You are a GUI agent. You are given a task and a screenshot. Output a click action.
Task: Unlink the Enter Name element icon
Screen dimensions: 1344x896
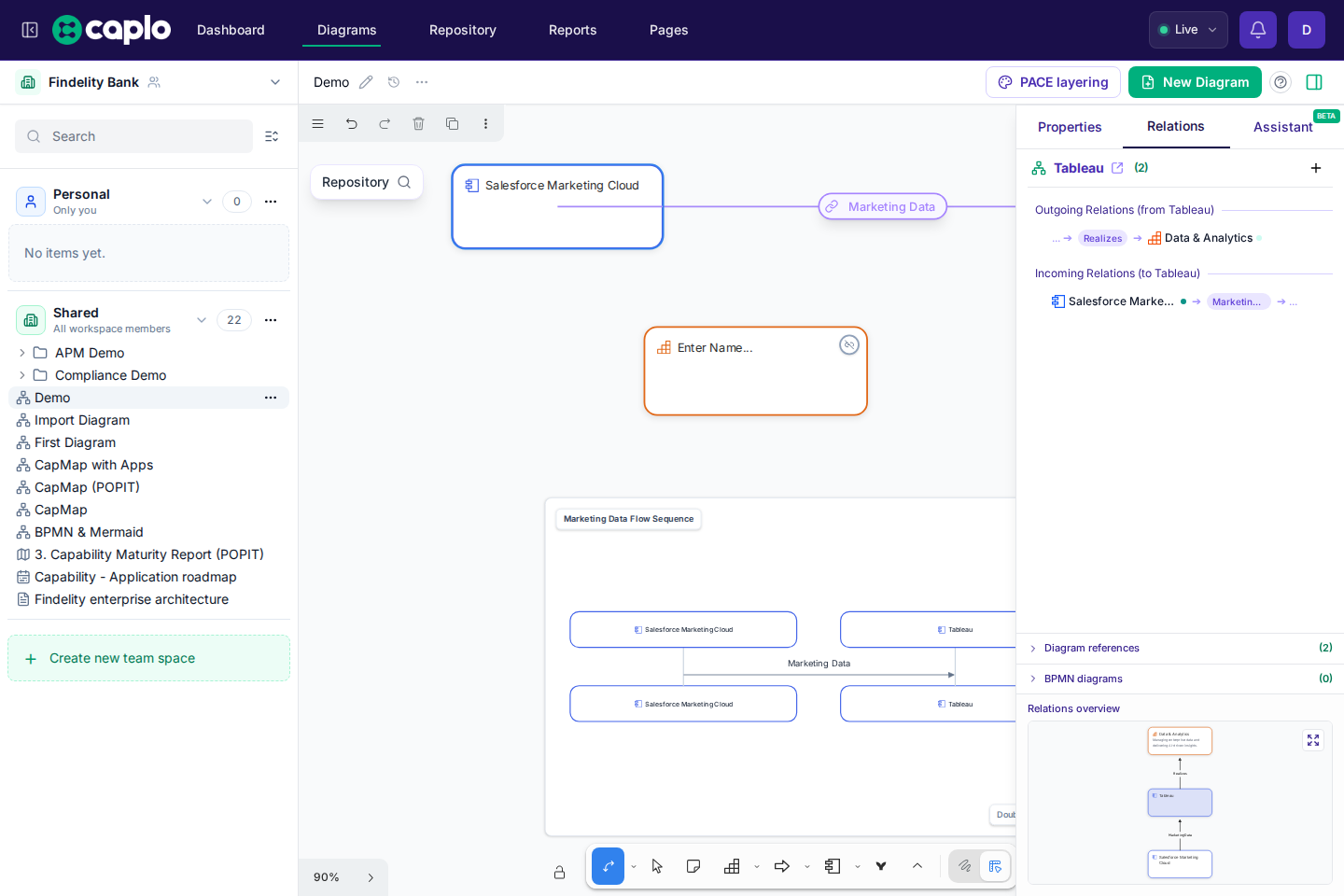click(849, 344)
